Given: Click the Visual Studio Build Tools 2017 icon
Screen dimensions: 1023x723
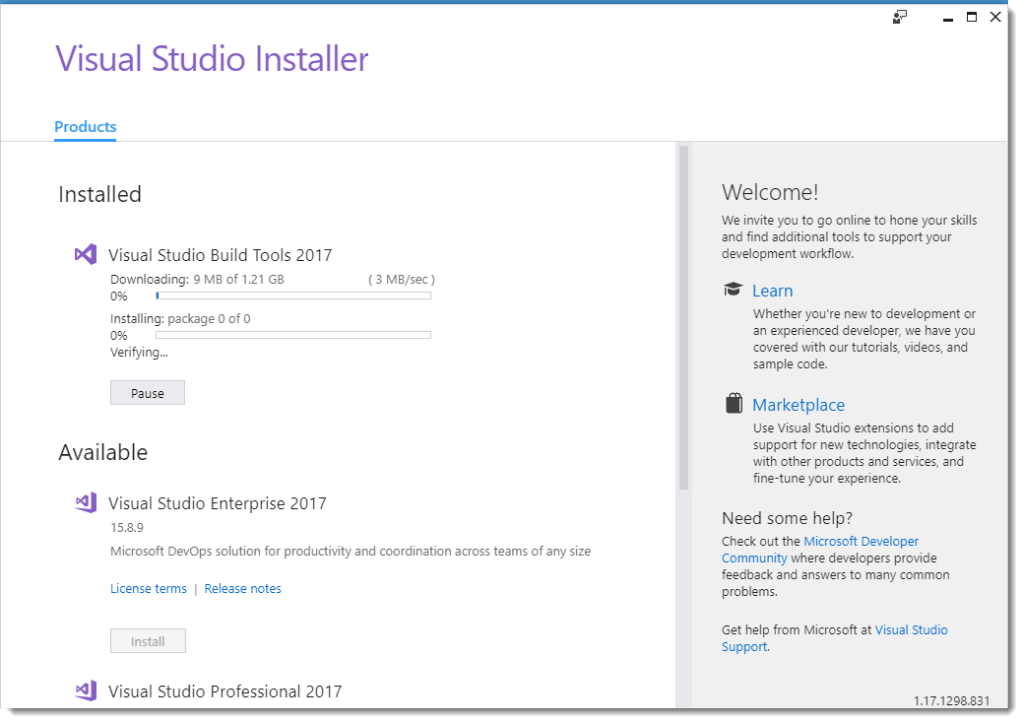Looking at the screenshot, I should [x=86, y=255].
